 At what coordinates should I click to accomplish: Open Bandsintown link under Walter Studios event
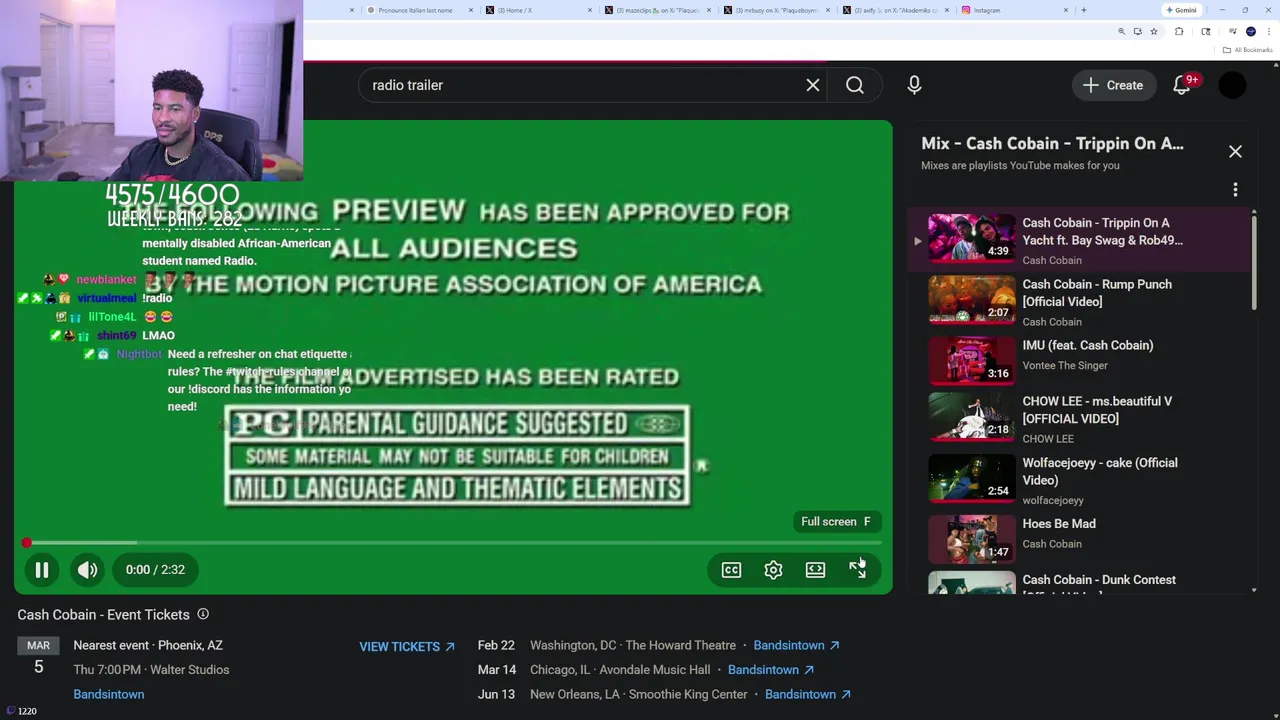[x=109, y=695]
